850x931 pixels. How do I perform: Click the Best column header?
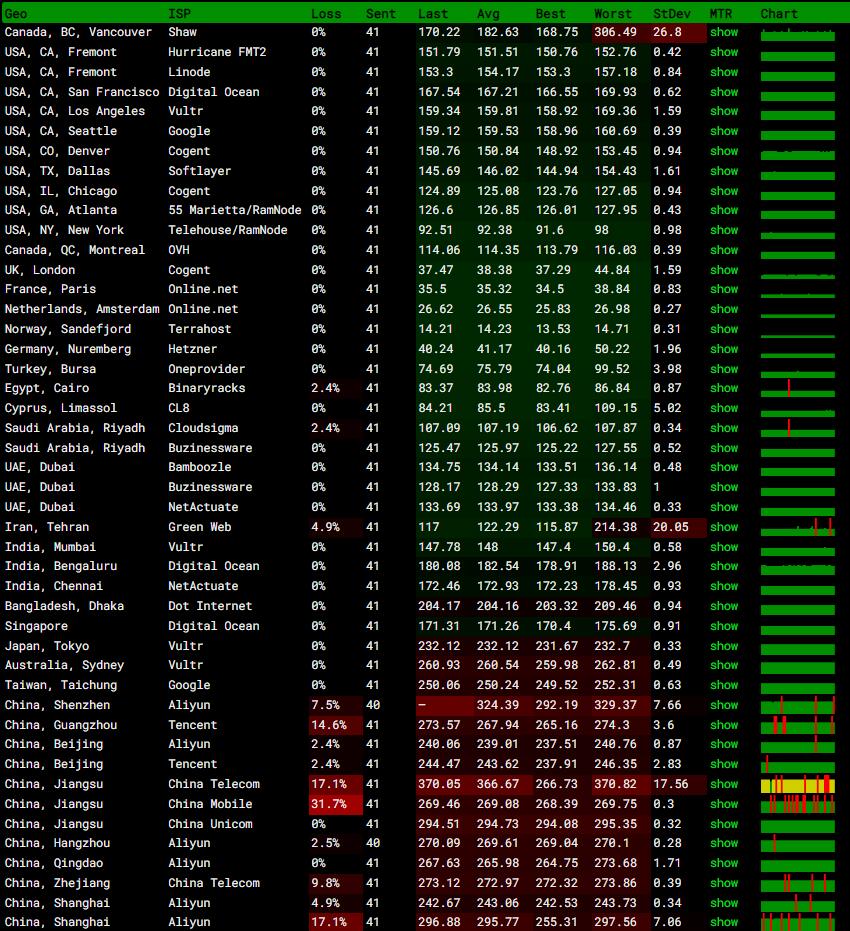pyautogui.click(x=550, y=14)
